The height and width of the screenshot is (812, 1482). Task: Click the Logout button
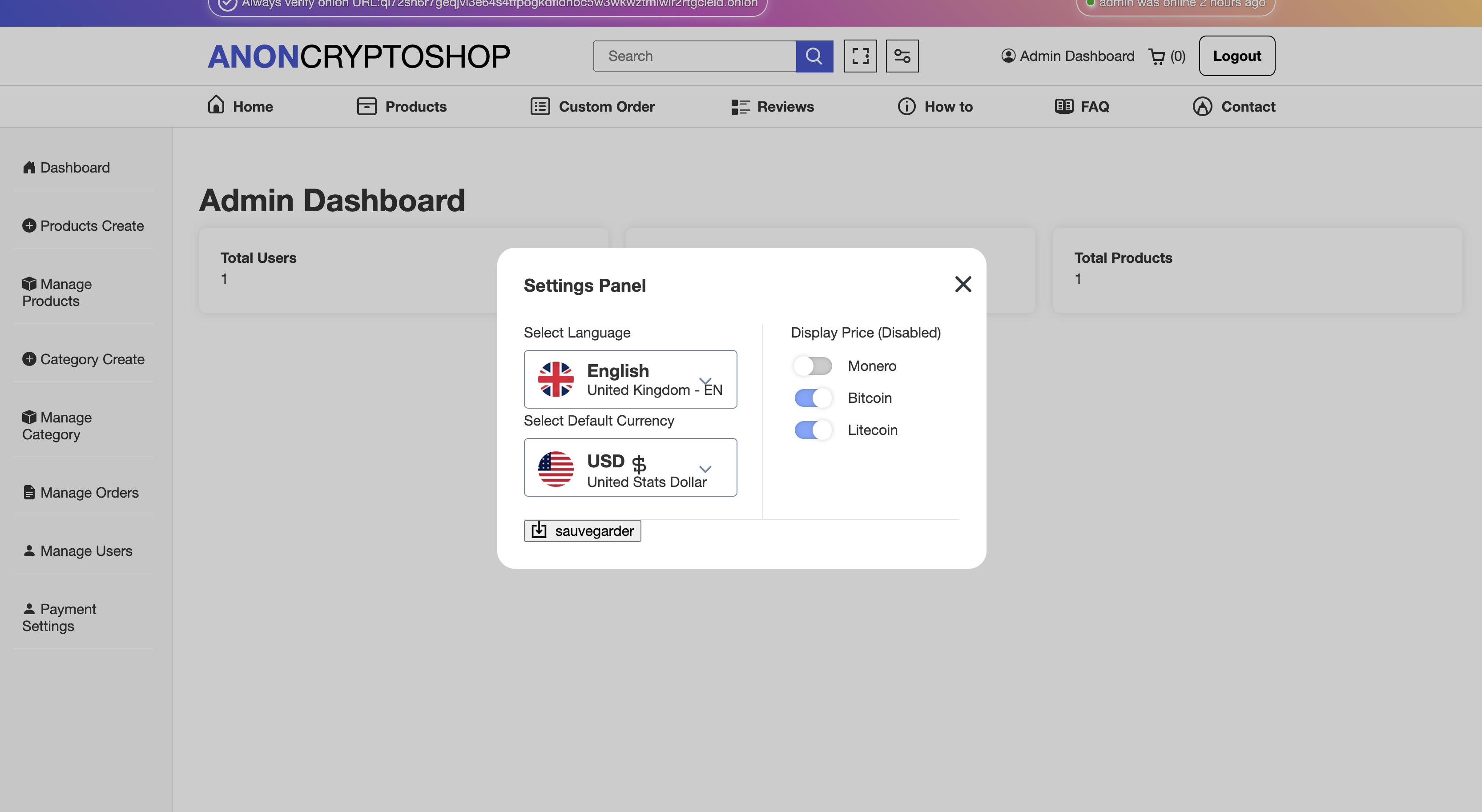pos(1237,56)
